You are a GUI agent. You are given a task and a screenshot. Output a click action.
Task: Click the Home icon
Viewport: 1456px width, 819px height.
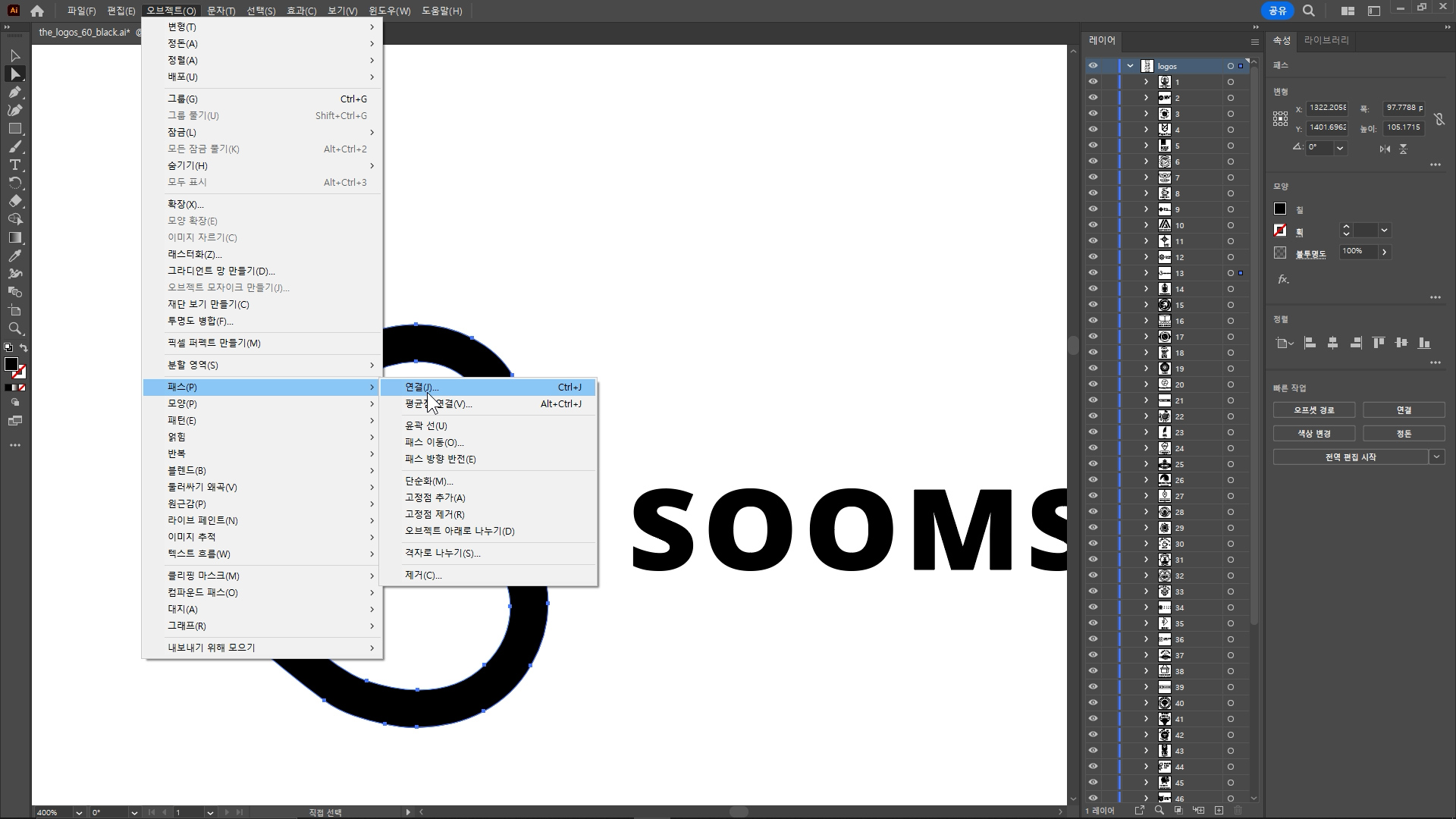pos(37,11)
